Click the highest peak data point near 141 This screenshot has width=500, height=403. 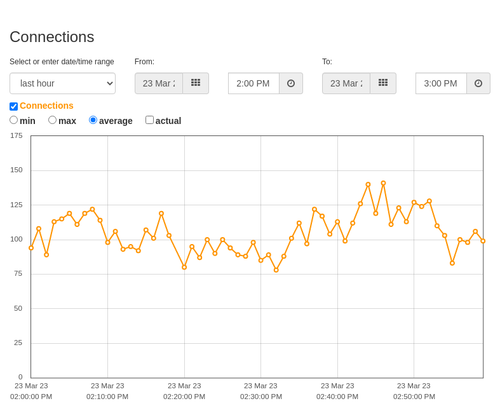click(383, 183)
